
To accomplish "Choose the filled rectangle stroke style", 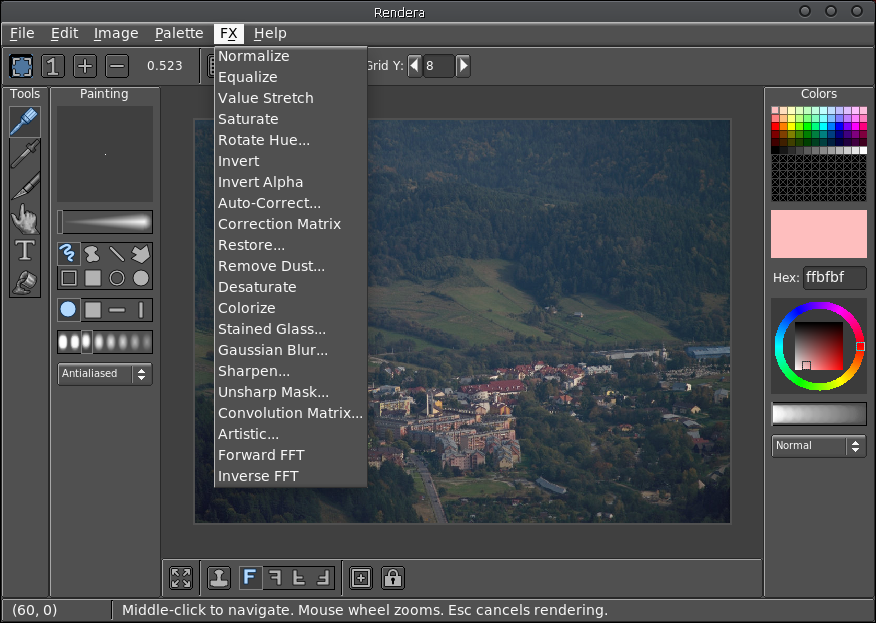I will (x=93, y=278).
